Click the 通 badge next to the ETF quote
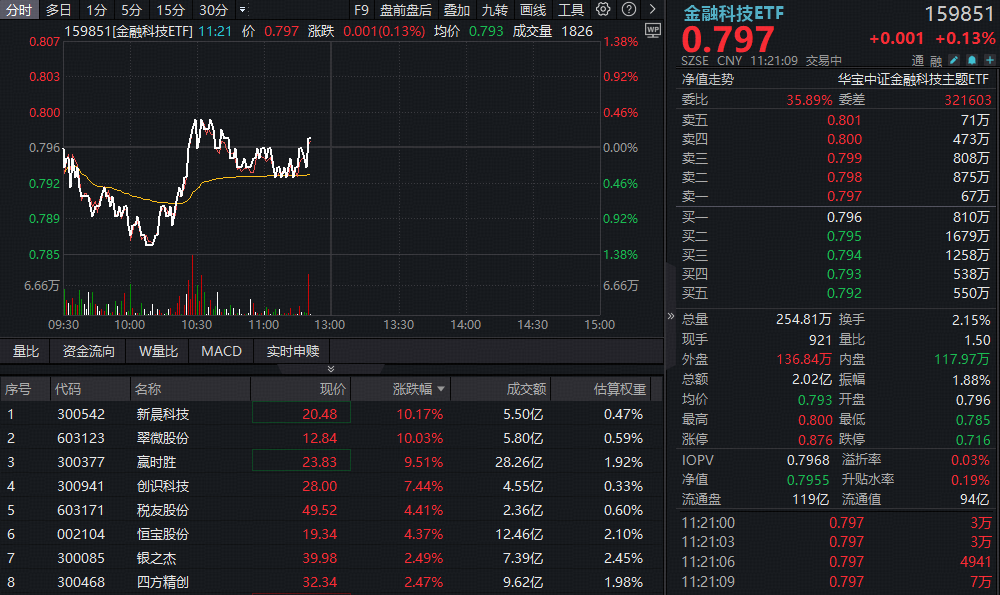The height and width of the screenshot is (595, 1000). coord(917,59)
